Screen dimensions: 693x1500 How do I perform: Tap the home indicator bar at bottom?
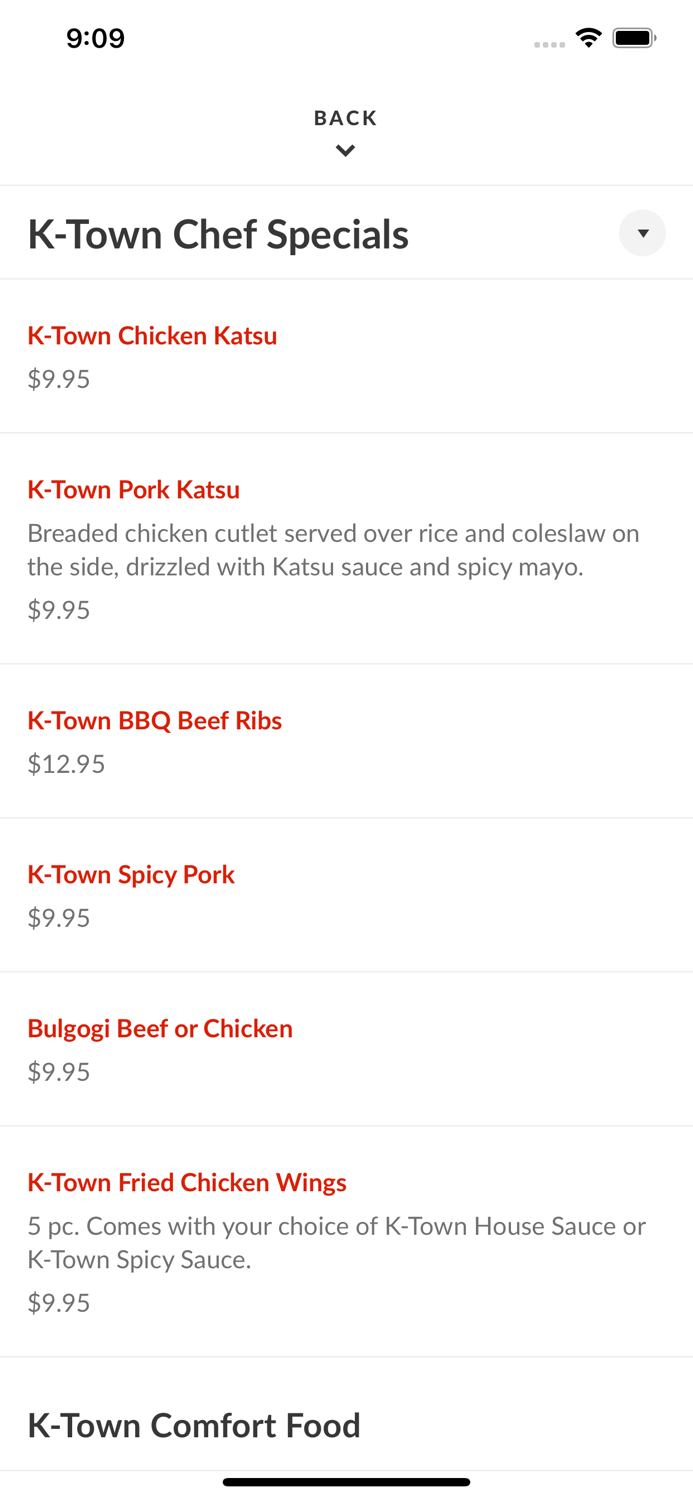coord(346,1482)
